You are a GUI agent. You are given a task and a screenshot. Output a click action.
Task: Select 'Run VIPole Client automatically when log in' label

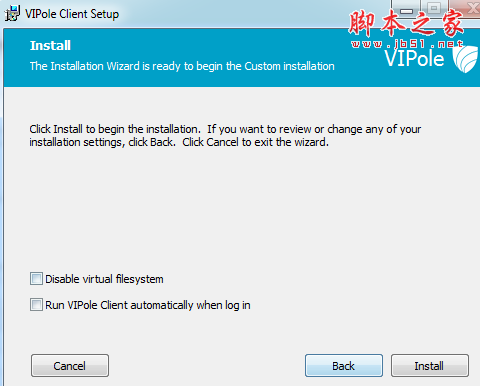coord(148,305)
